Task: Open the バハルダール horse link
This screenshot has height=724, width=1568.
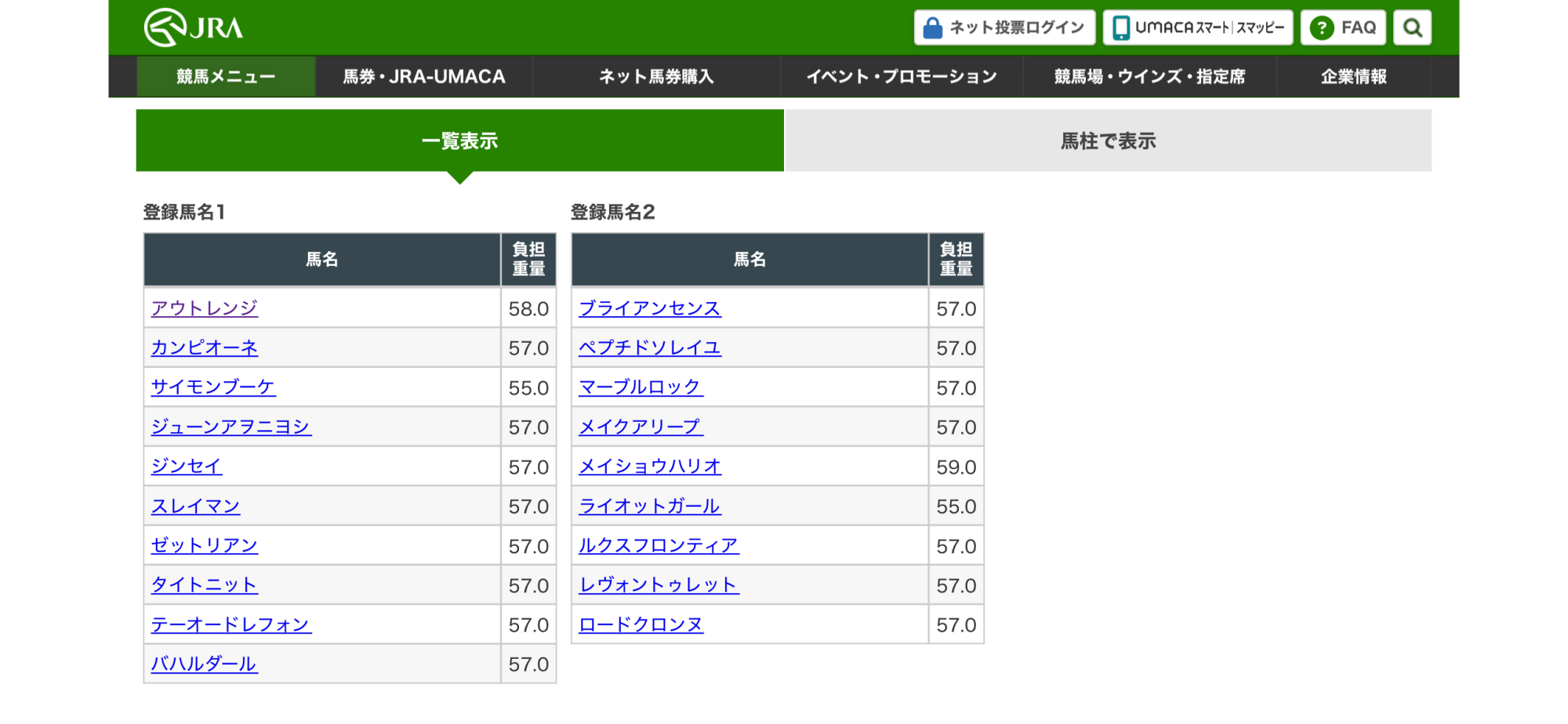Action: 204,664
